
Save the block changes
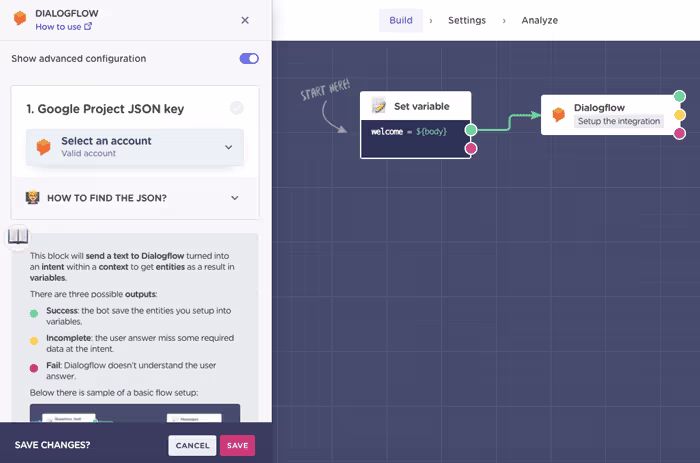coord(238,445)
